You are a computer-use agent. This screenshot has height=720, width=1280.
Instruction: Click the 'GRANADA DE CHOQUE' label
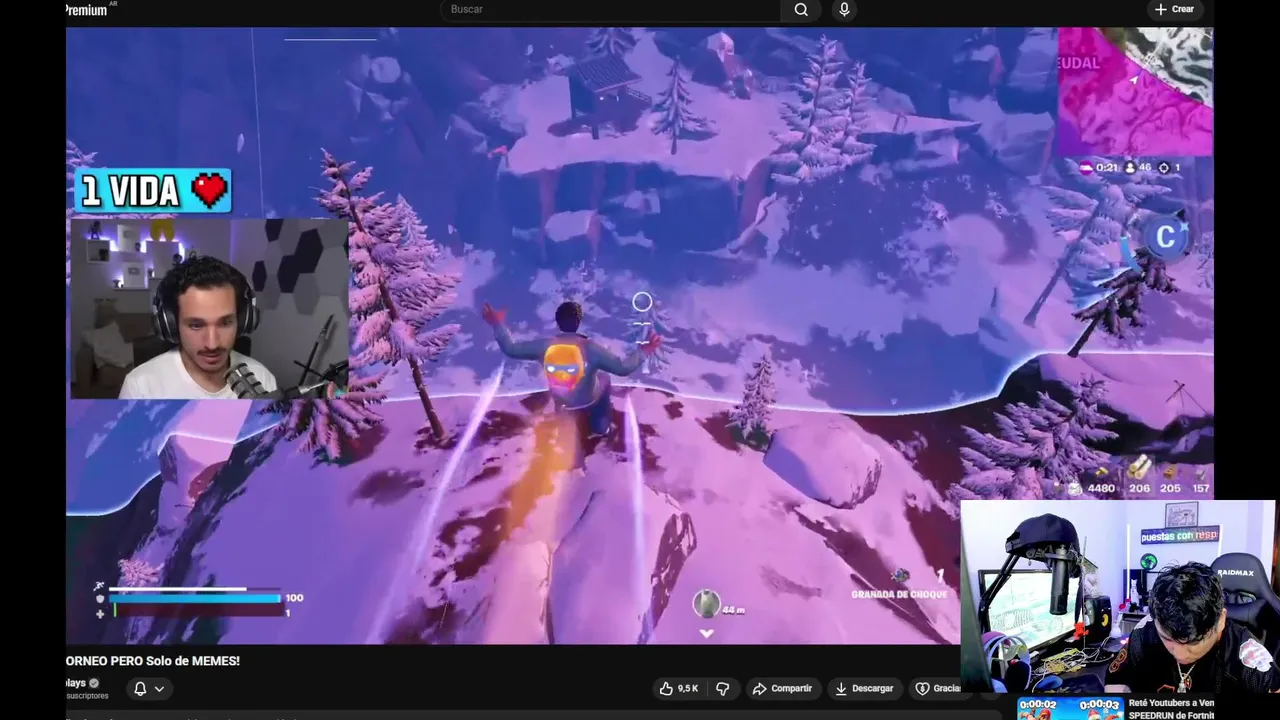click(899, 594)
